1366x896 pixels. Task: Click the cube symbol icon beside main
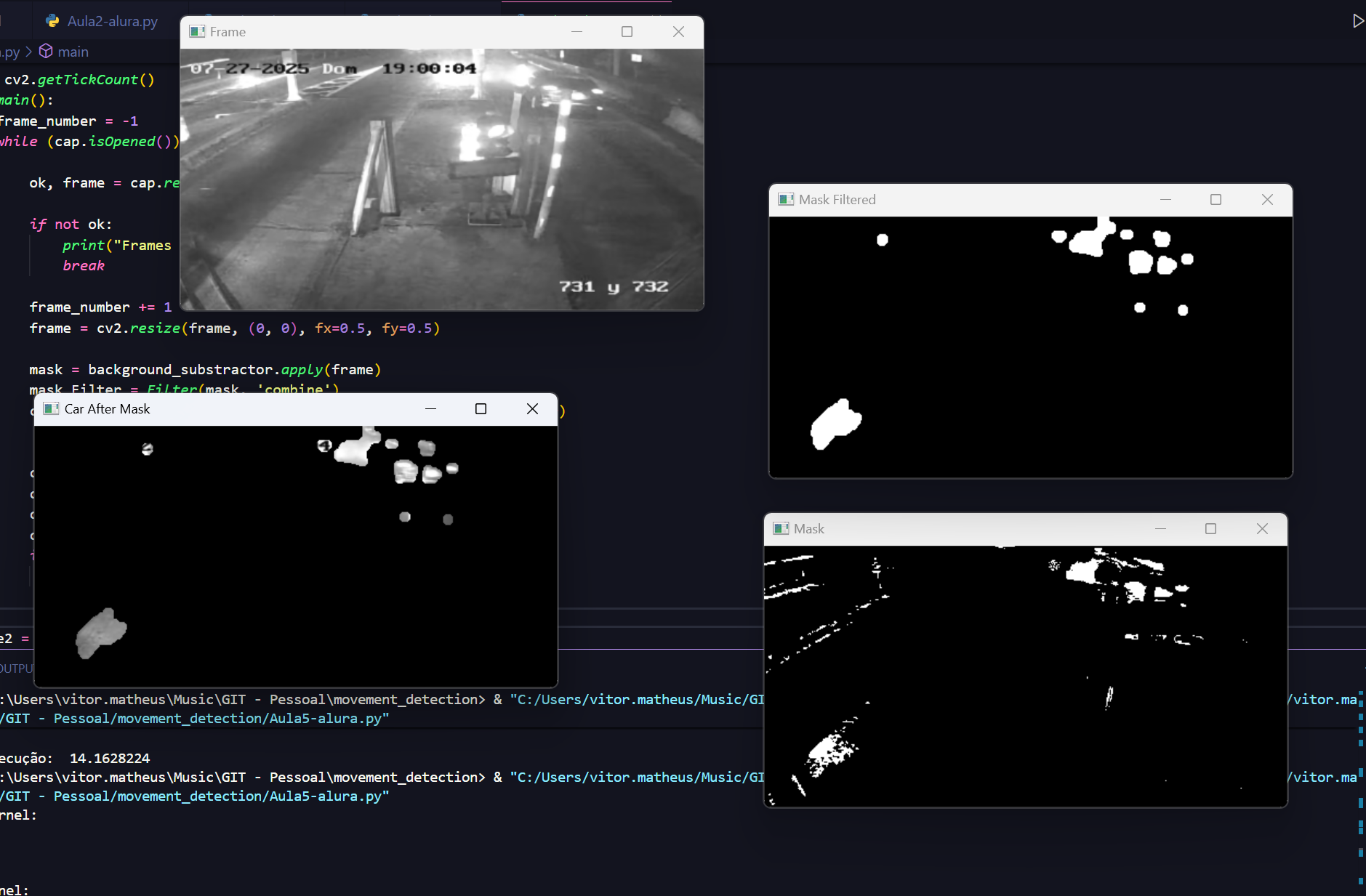[x=46, y=52]
